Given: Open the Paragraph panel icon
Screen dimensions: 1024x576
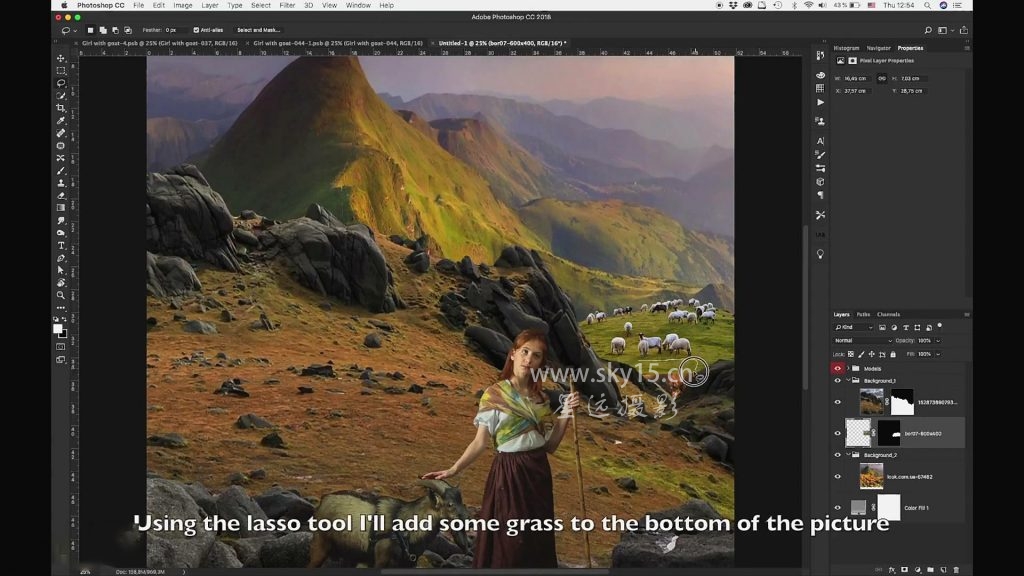Looking at the screenshot, I should [820, 195].
